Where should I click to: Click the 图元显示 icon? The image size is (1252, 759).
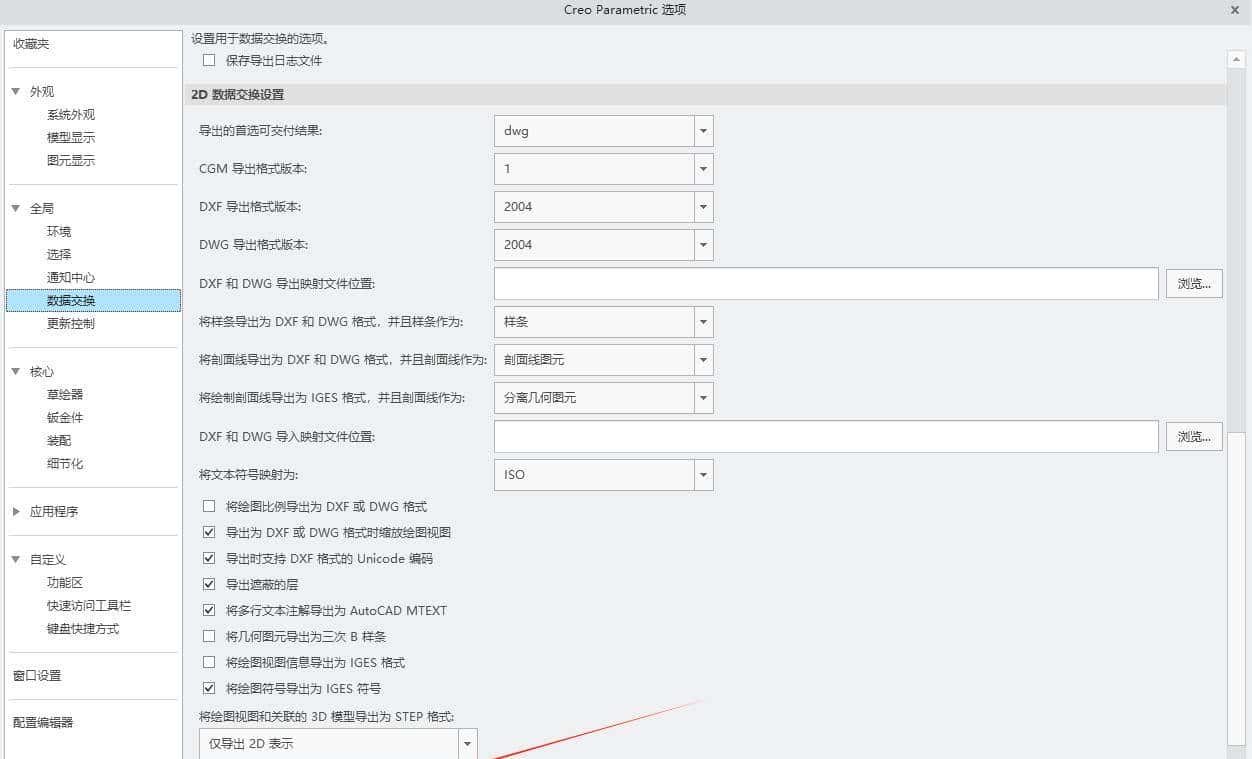70,160
